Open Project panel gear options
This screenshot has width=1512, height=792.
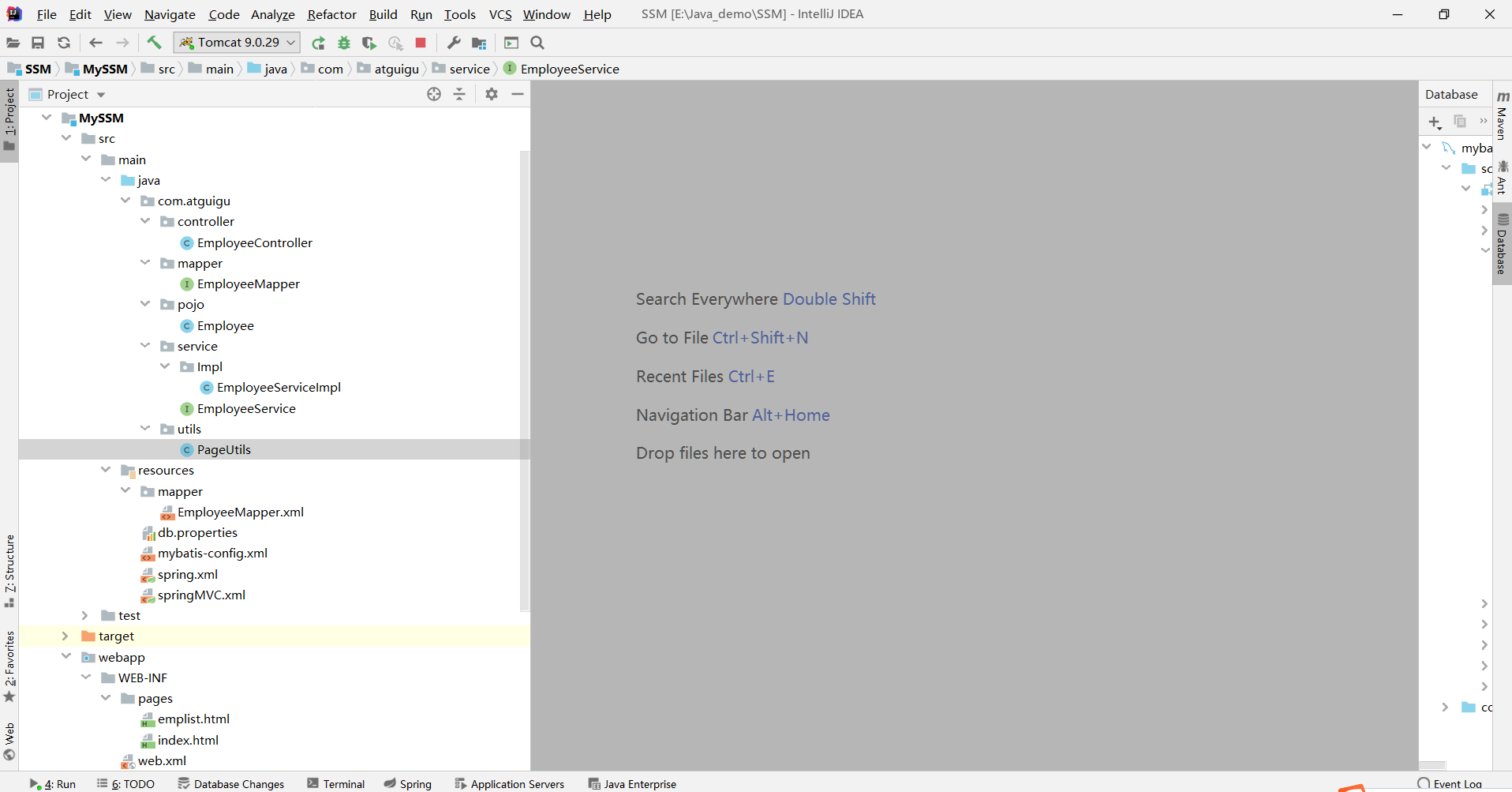tap(492, 94)
